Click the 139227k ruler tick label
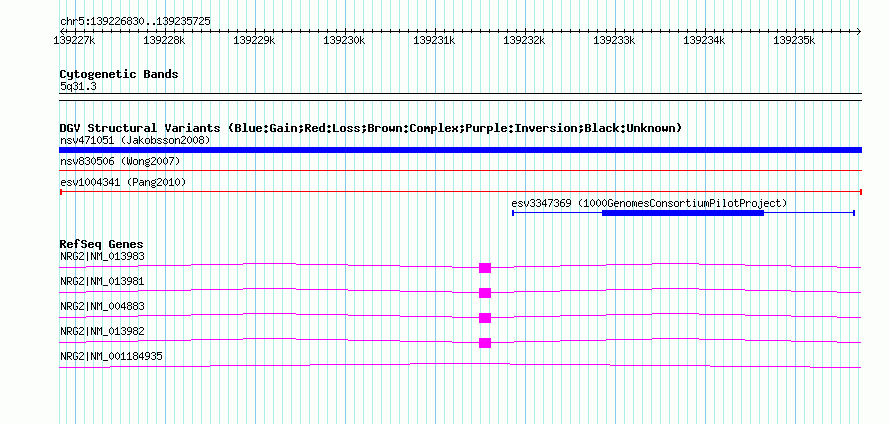890x424 pixels. click(74, 40)
